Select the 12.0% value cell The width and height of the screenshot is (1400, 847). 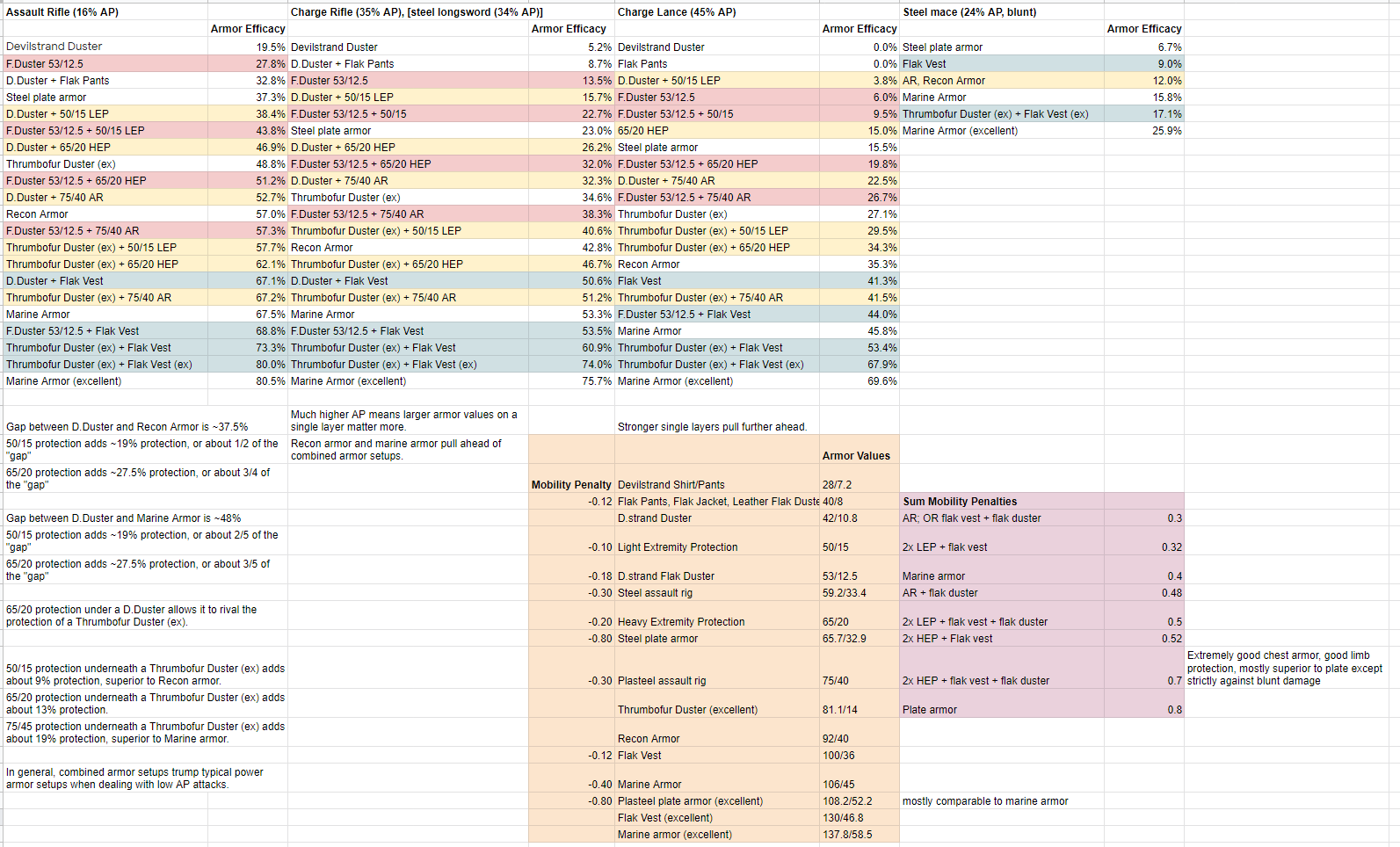1144,81
